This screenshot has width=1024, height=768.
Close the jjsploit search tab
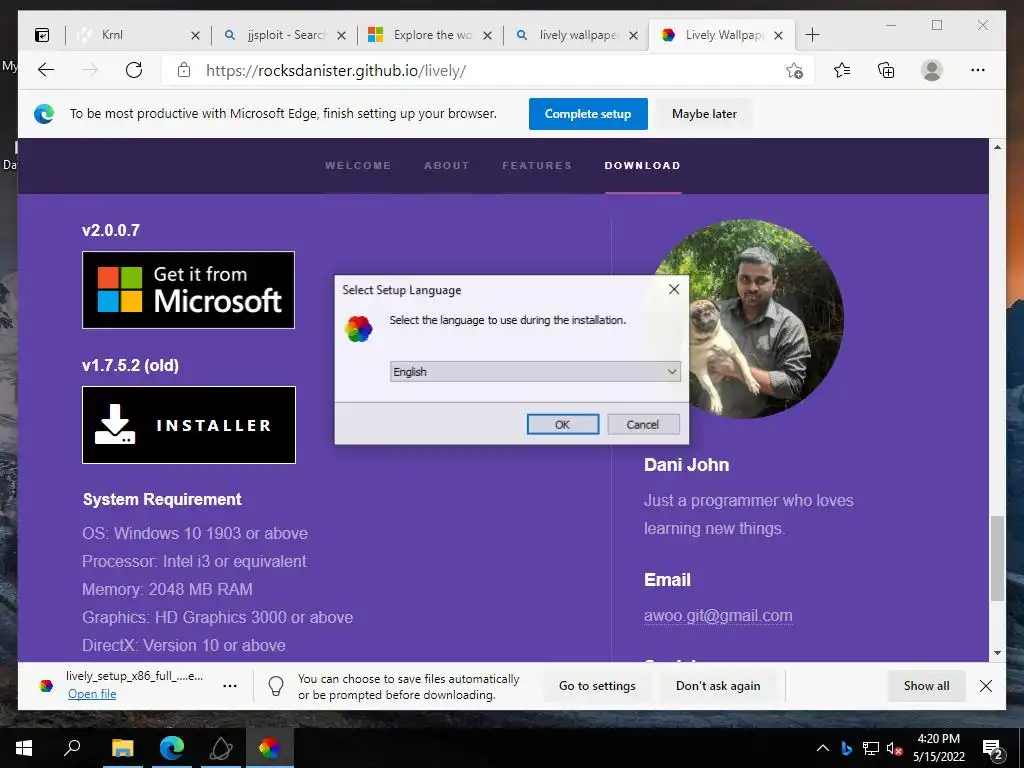342,35
